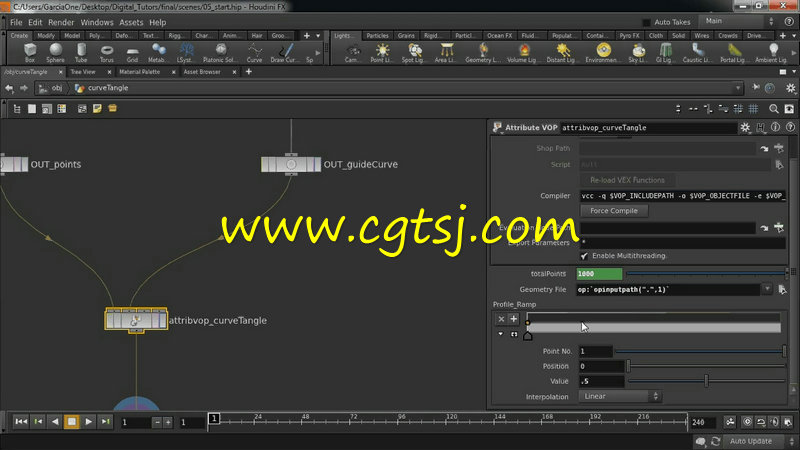Add an Environment Light
800x450 pixels.
[603, 53]
